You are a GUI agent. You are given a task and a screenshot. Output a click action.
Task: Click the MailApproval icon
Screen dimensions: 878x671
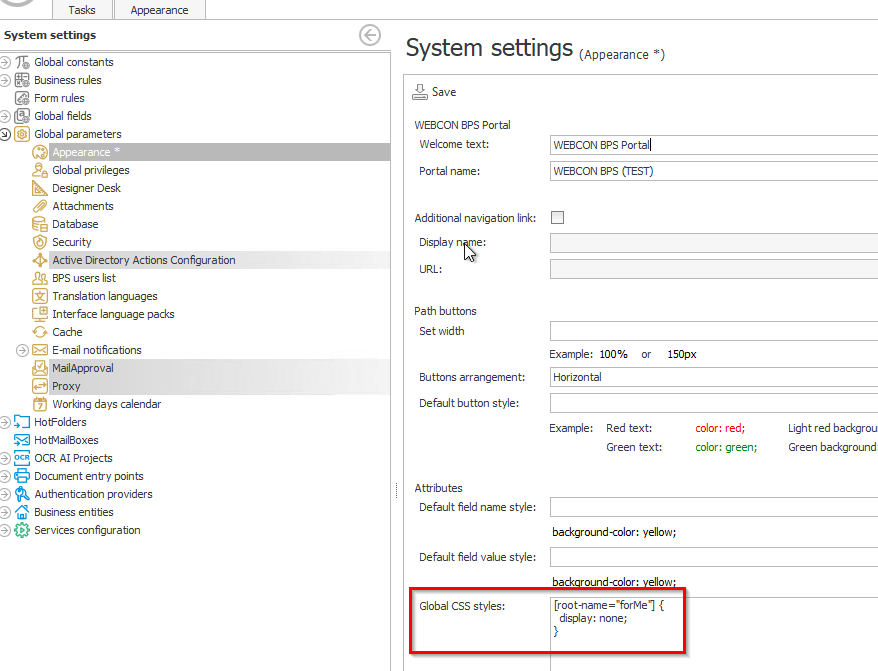[x=40, y=368]
